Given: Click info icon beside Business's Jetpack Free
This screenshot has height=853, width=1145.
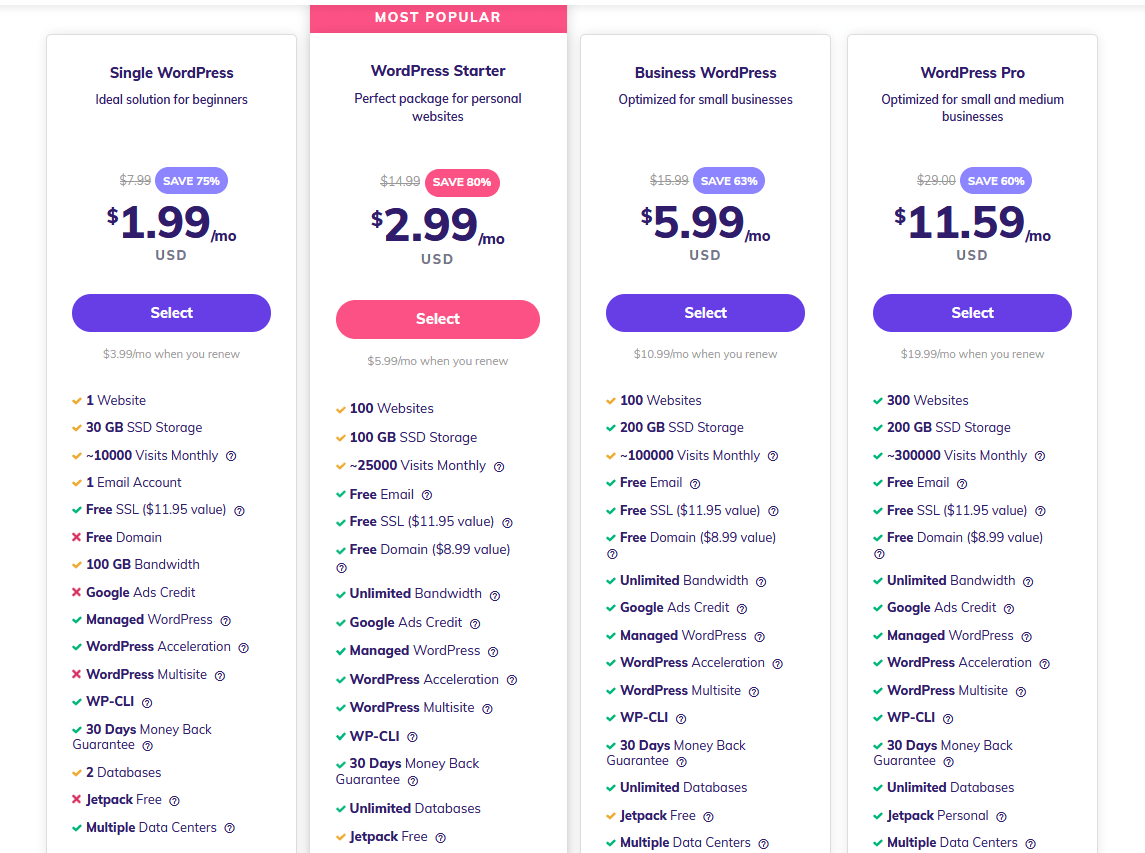Looking at the screenshot, I should click(708, 816).
